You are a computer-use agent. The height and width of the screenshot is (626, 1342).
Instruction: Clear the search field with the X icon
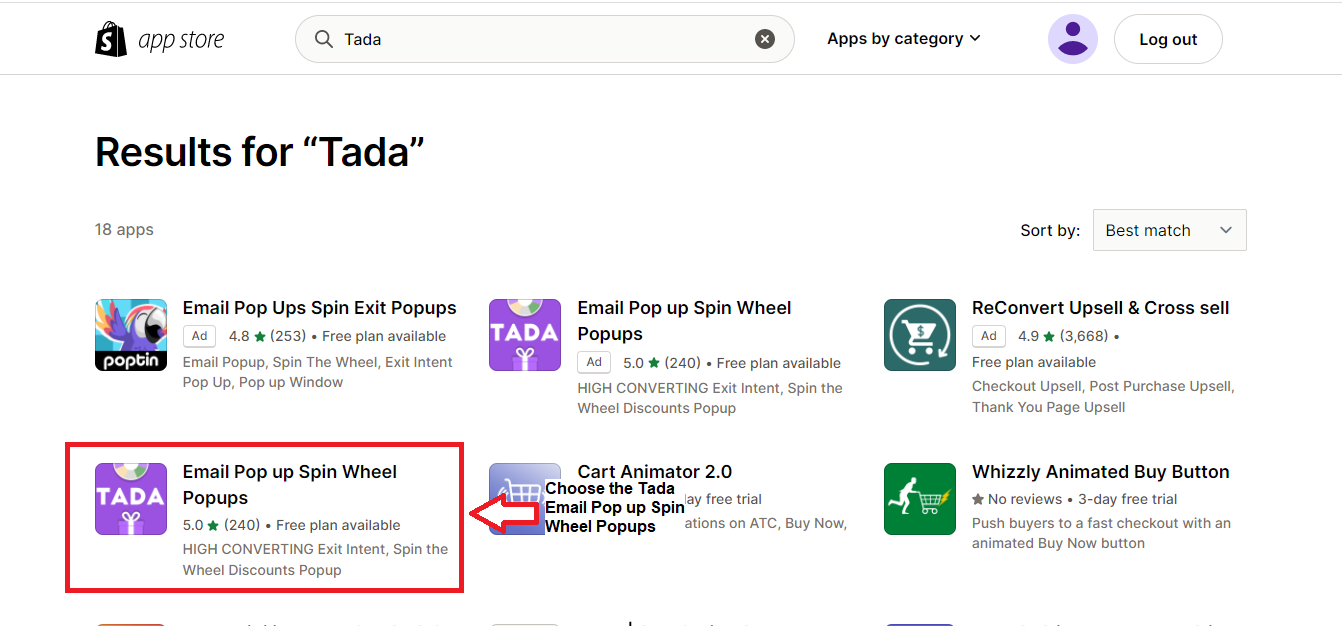765,39
